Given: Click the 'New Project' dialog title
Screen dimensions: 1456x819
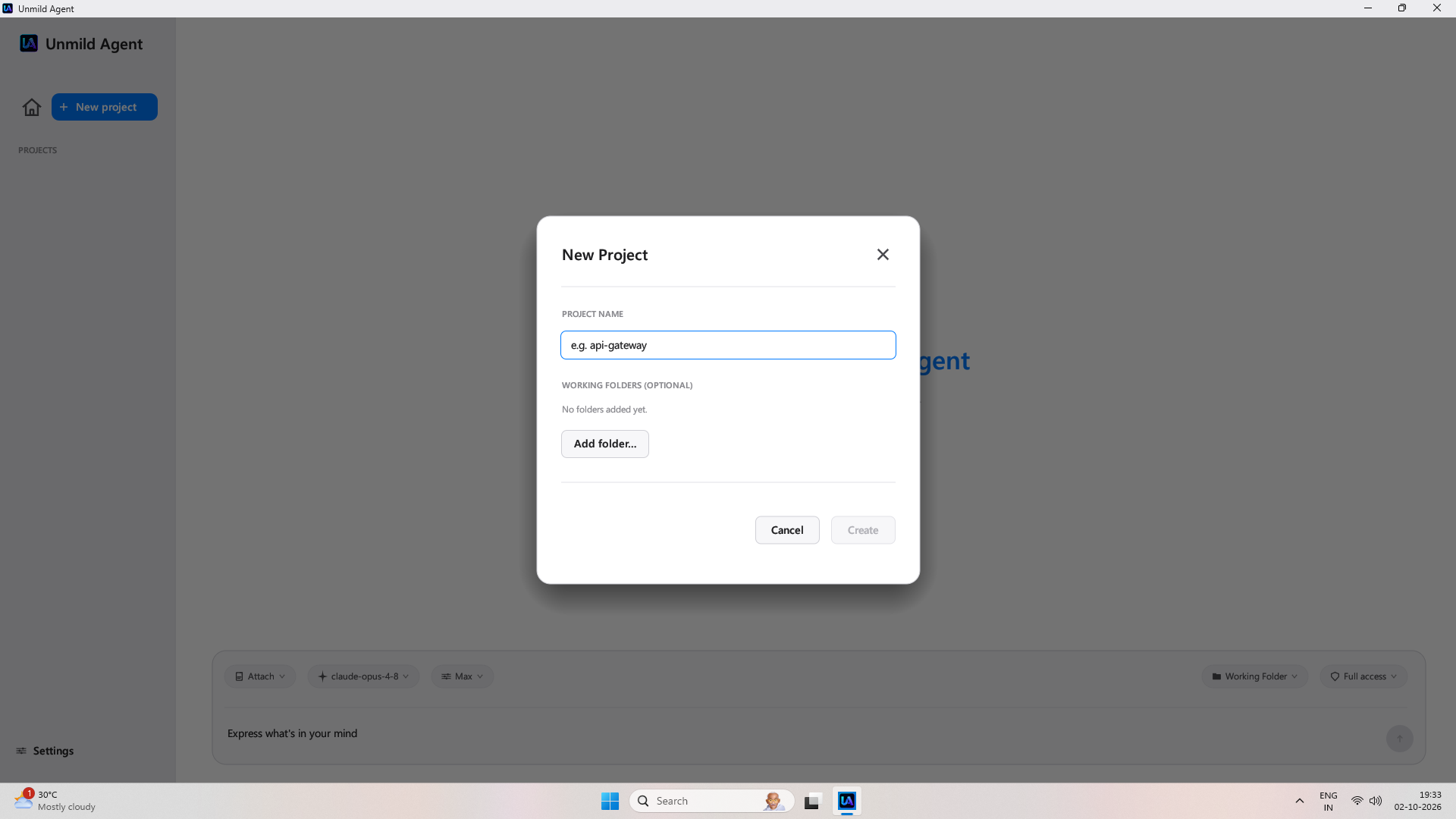Looking at the screenshot, I should 604,255.
